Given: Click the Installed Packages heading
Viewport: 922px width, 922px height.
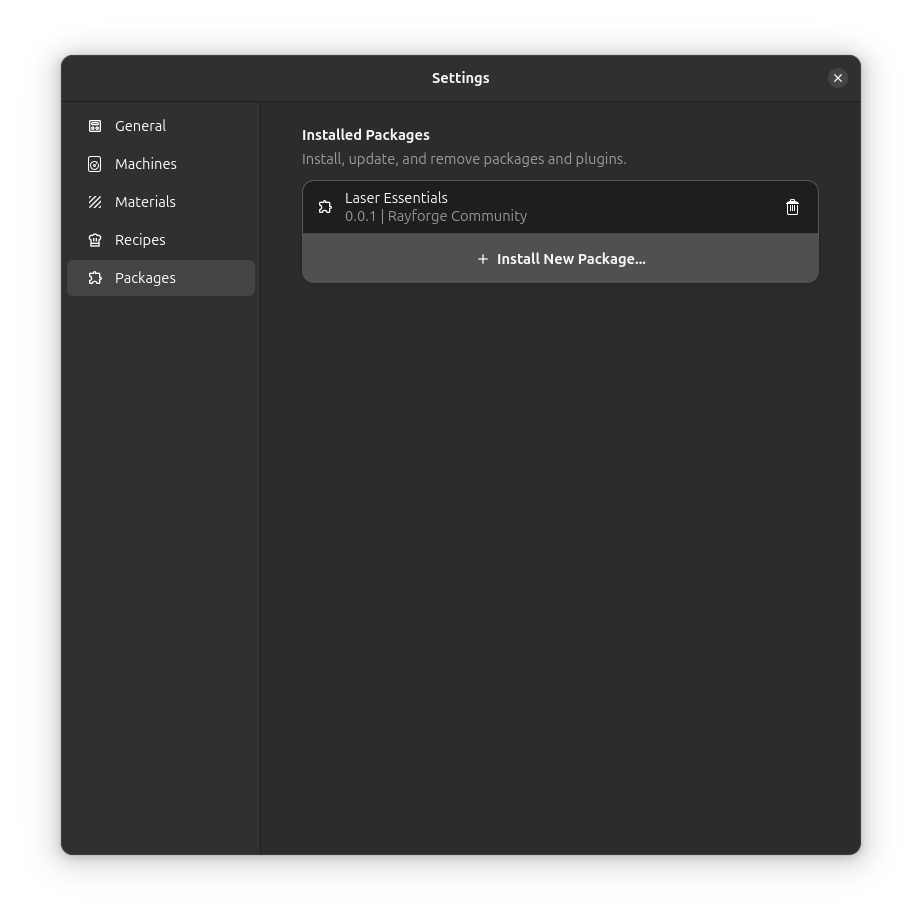Looking at the screenshot, I should pyautogui.click(x=366, y=135).
